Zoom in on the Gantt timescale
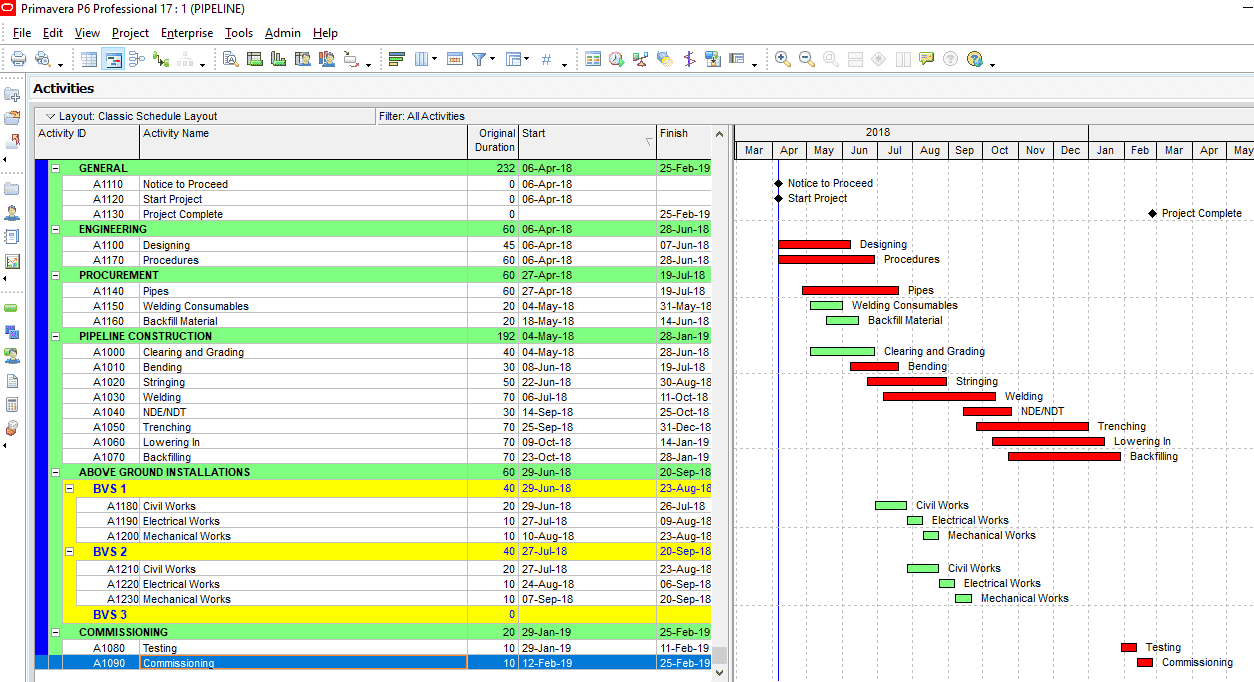The width and height of the screenshot is (1254, 682). [x=782, y=59]
